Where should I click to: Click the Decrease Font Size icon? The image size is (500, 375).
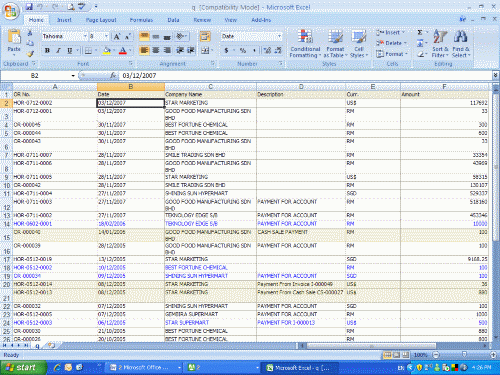tap(128, 36)
